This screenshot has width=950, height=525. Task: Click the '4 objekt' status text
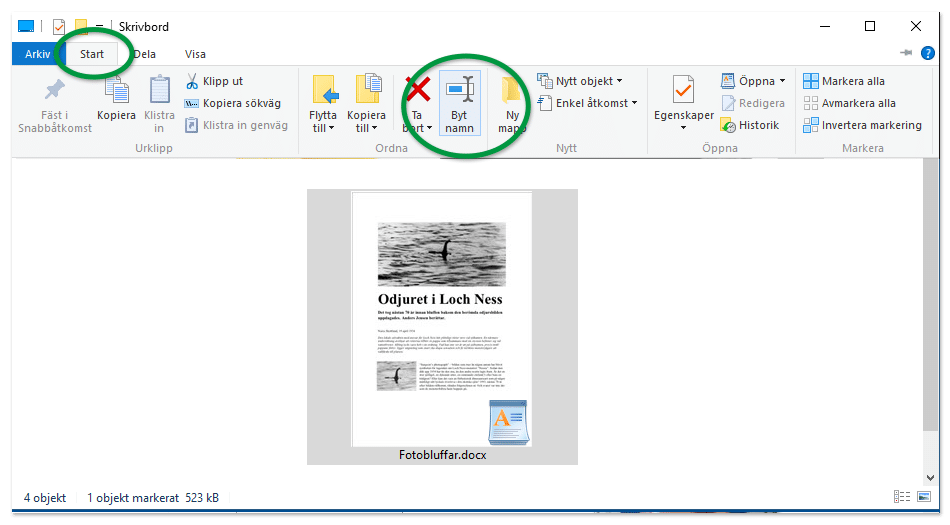pos(45,498)
